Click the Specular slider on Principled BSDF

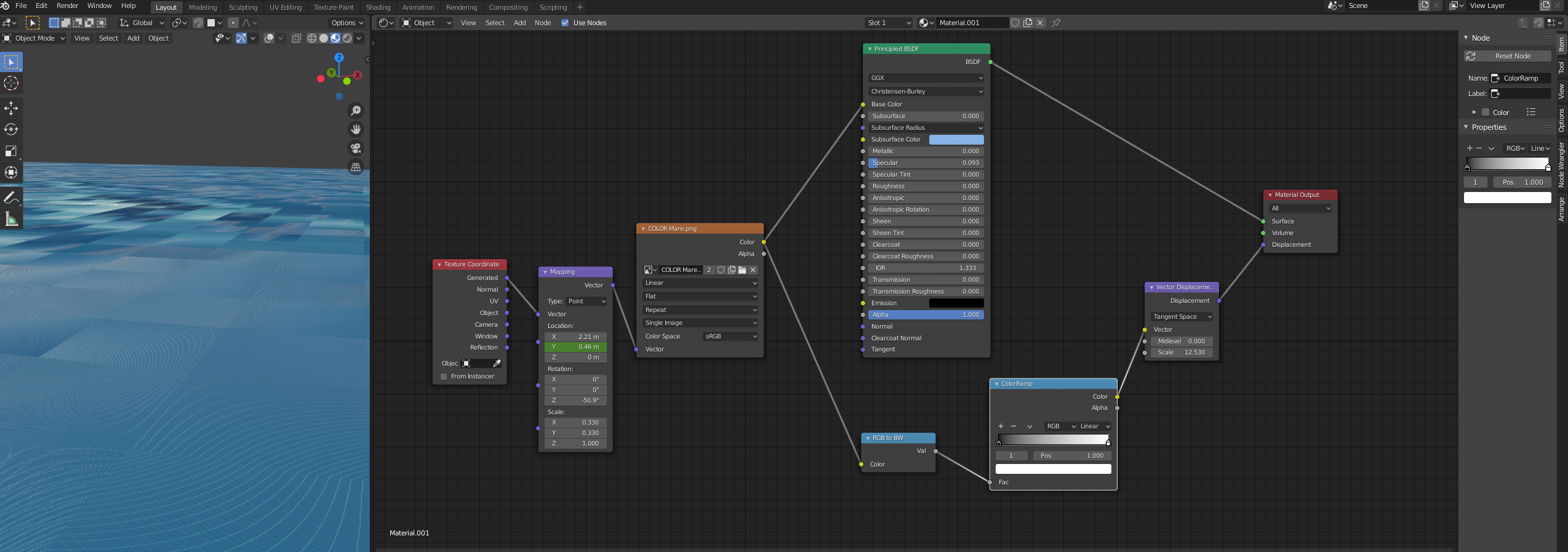click(x=926, y=163)
